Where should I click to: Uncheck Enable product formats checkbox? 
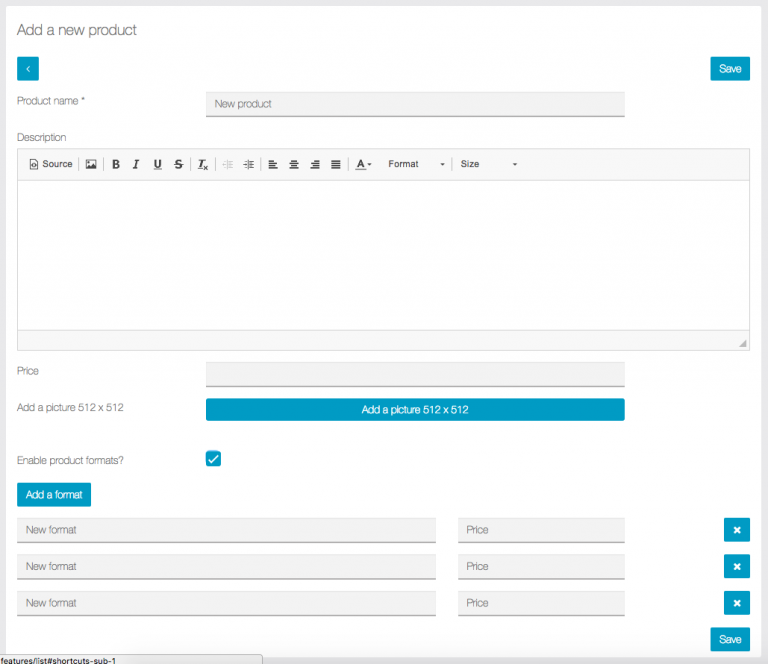213,459
